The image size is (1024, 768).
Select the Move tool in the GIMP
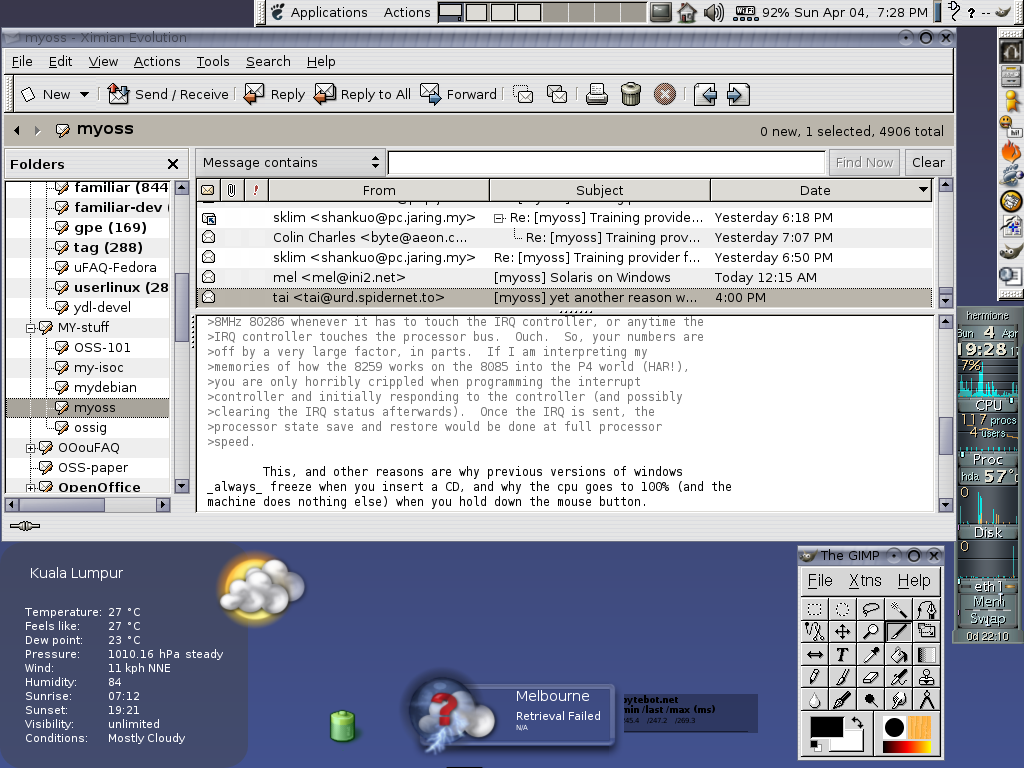(842, 632)
